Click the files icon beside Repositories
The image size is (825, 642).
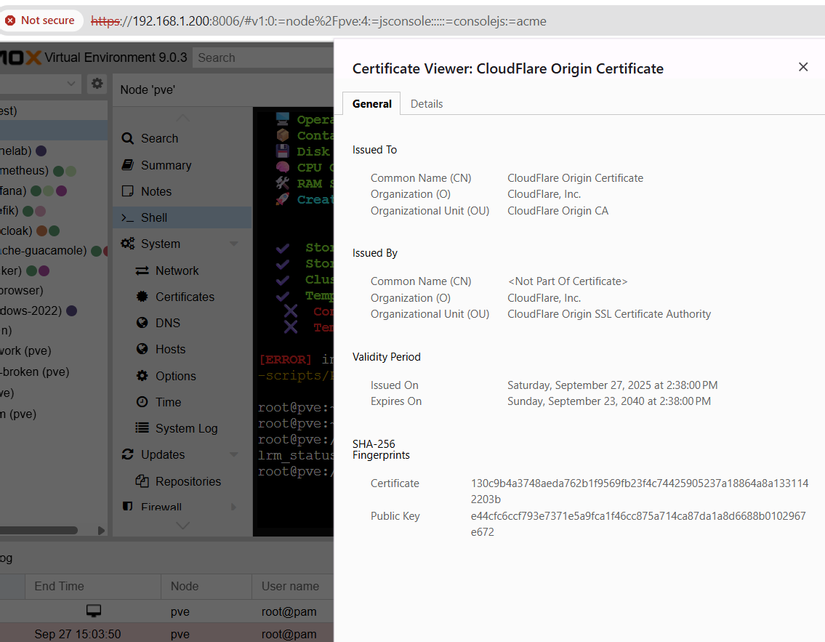pyautogui.click(x=142, y=481)
